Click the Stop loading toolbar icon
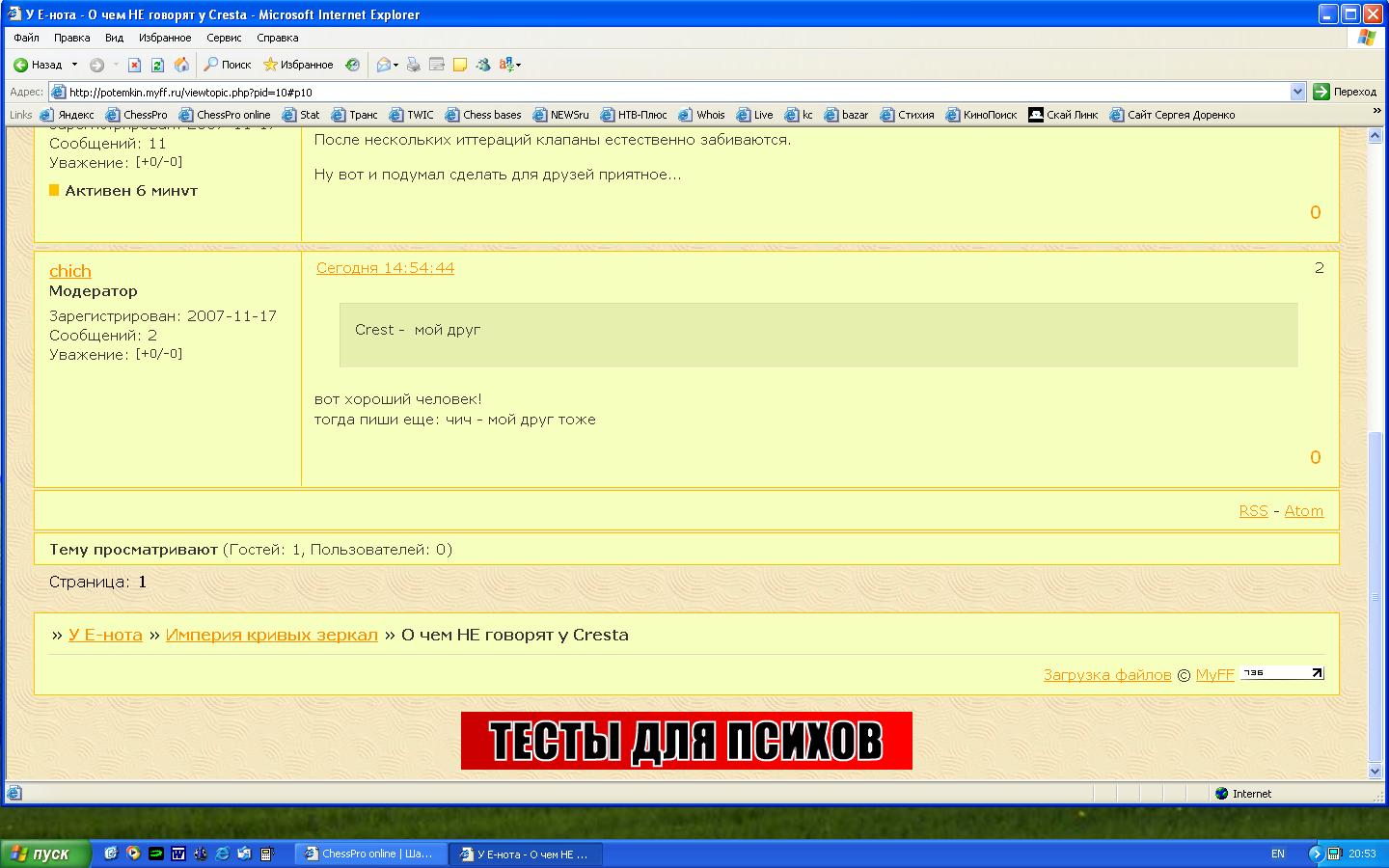 tap(134, 65)
